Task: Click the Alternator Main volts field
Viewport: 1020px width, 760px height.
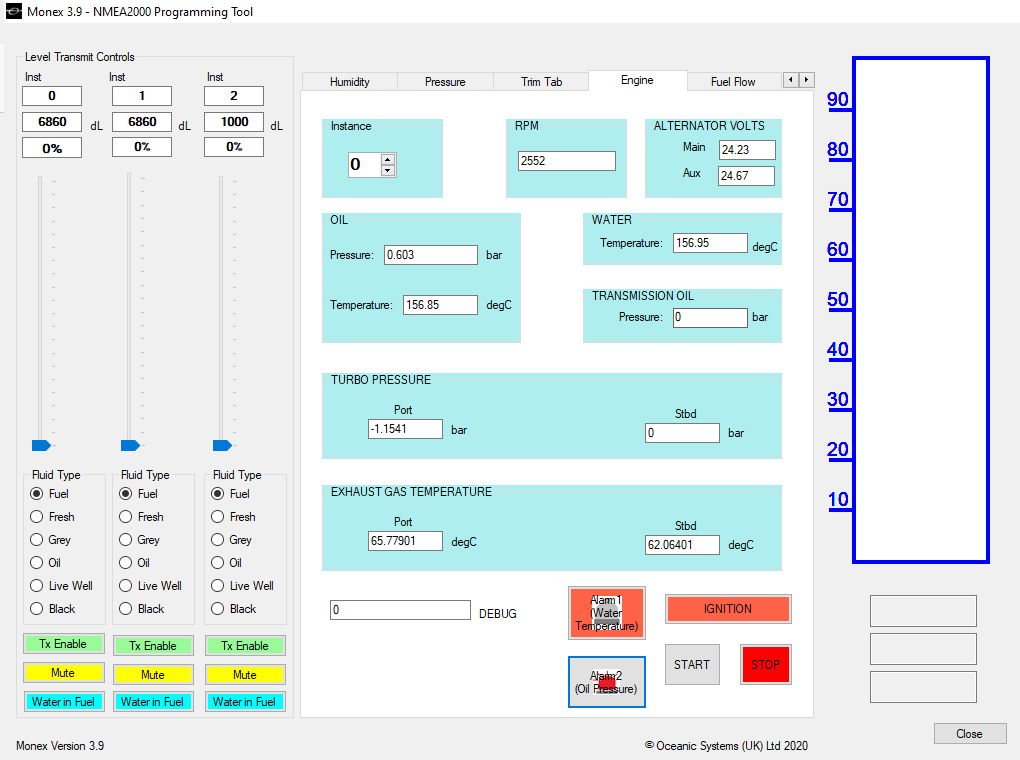Action: (747, 150)
